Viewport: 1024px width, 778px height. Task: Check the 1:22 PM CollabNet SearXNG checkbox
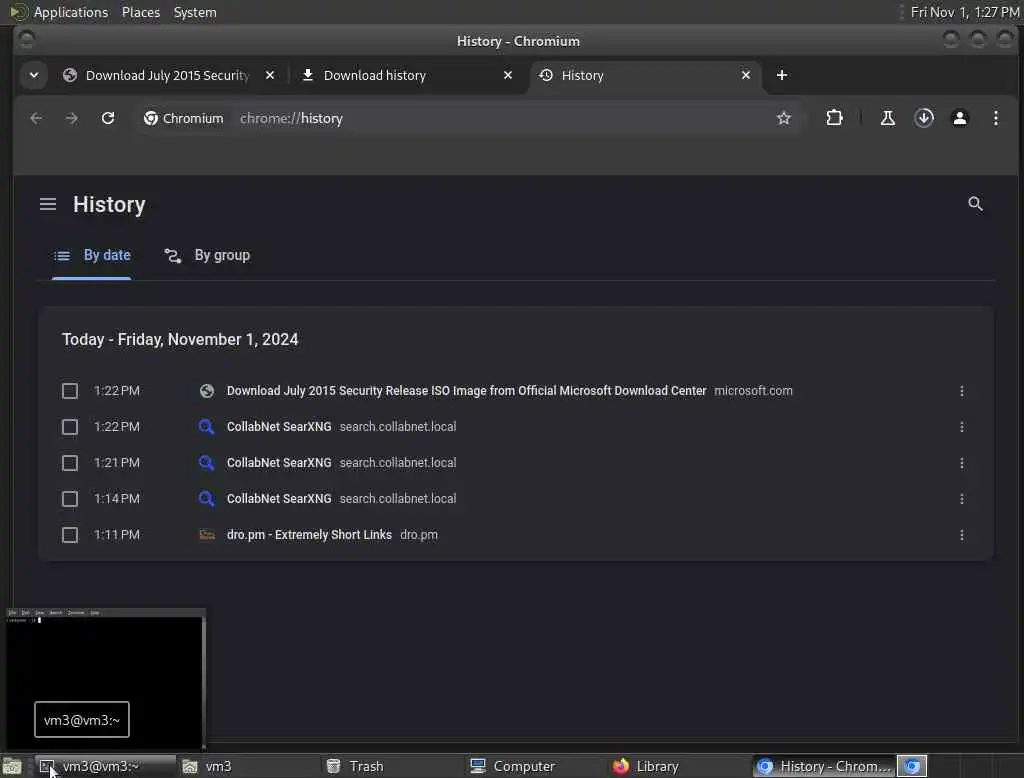[x=70, y=427]
